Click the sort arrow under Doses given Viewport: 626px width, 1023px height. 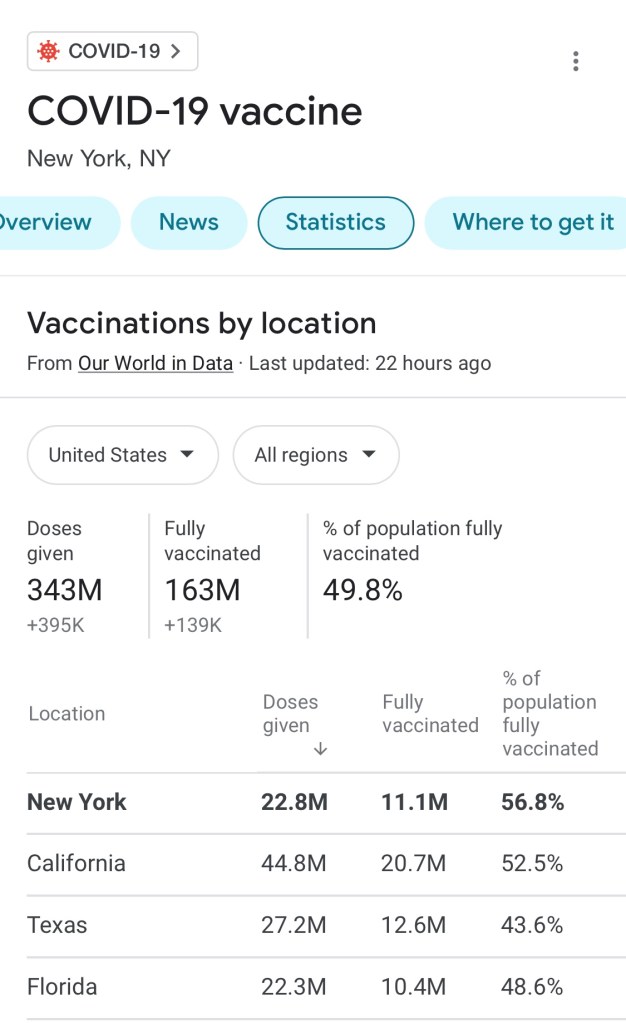point(320,749)
